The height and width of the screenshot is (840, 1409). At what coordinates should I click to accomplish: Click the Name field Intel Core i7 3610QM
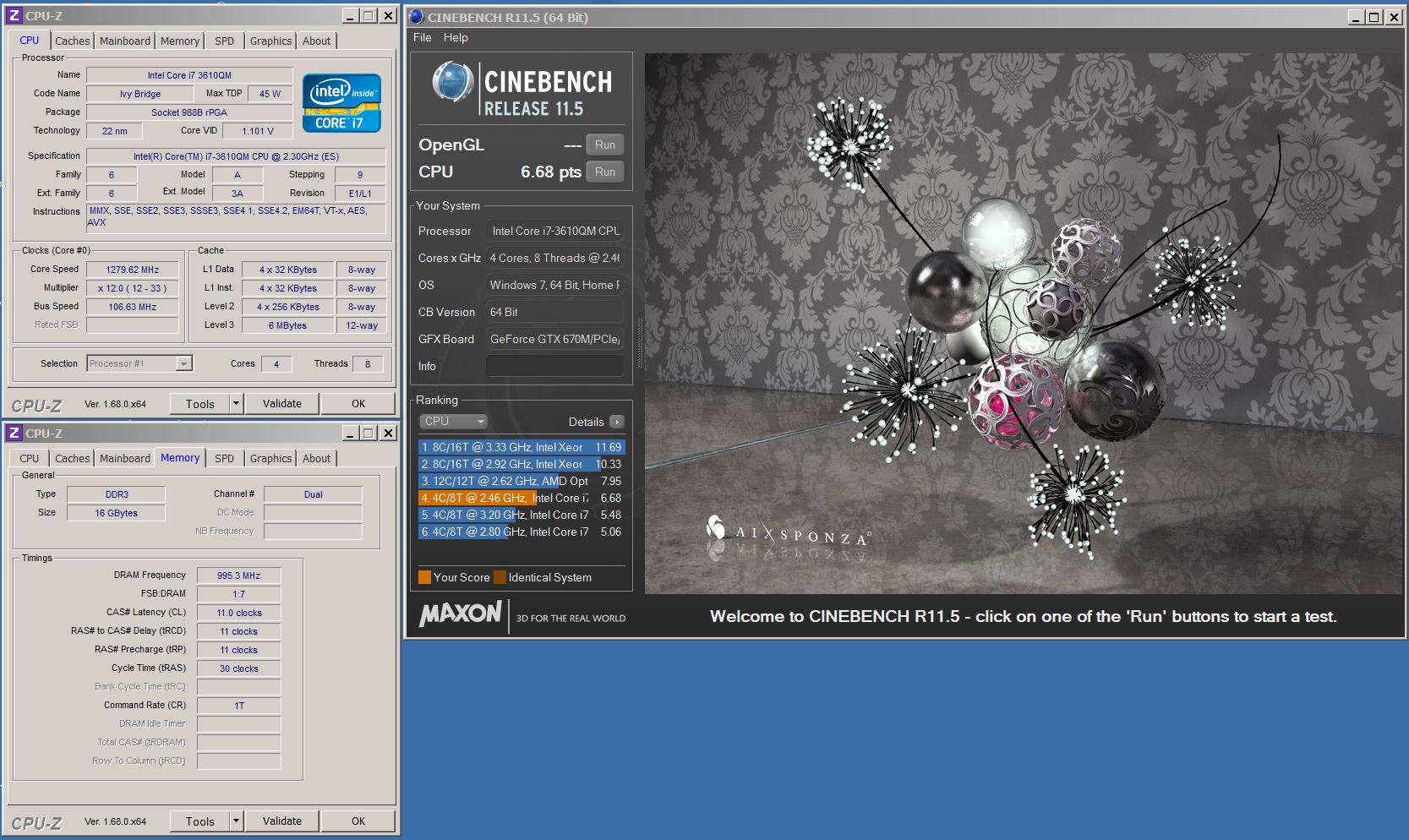(x=189, y=75)
